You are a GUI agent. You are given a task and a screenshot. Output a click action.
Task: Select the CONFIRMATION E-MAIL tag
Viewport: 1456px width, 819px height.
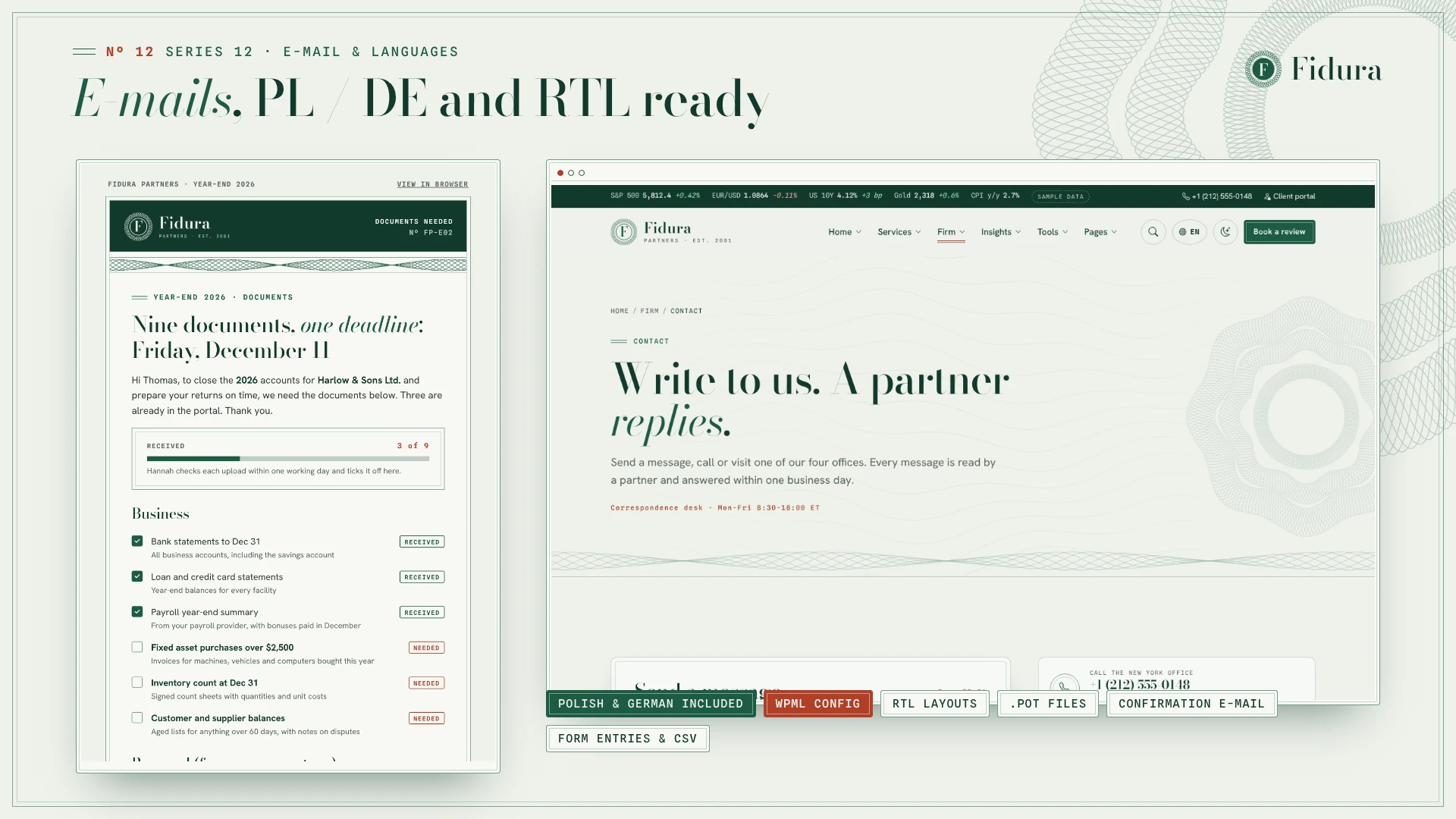click(x=1191, y=704)
